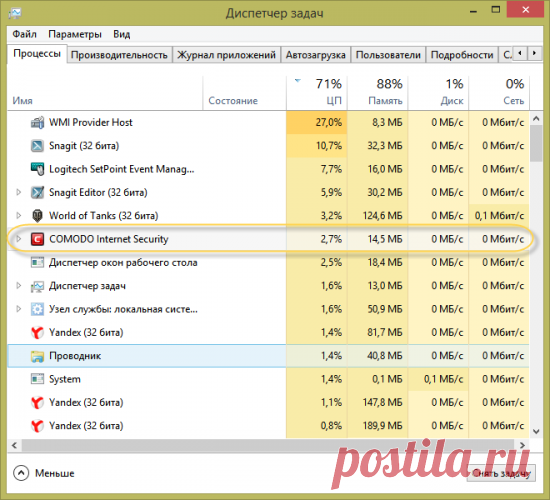The image size is (550, 500).
Task: Click the Snagit (32 бита) process icon
Action: 38,146
